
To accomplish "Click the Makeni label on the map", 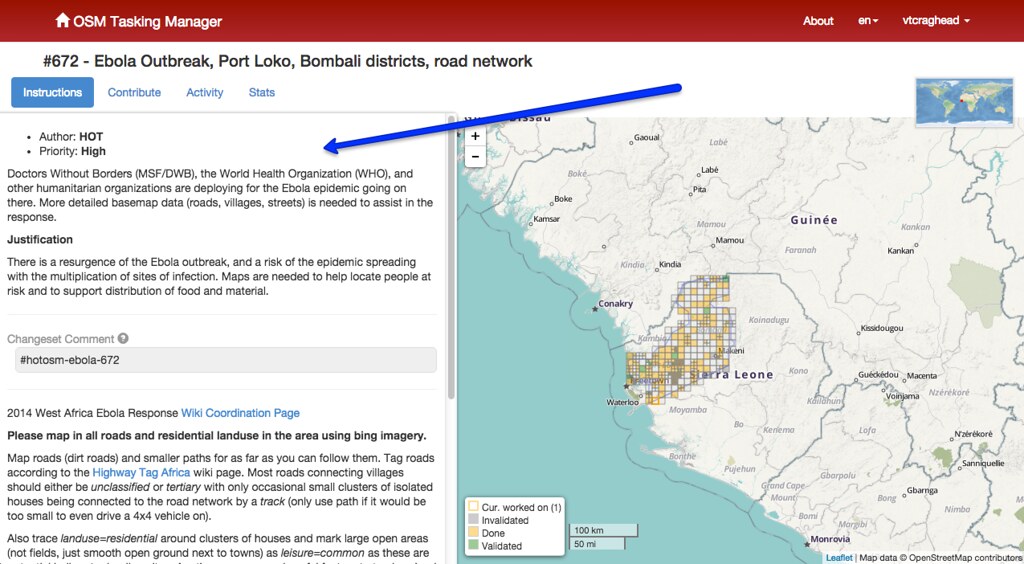I will (731, 351).
